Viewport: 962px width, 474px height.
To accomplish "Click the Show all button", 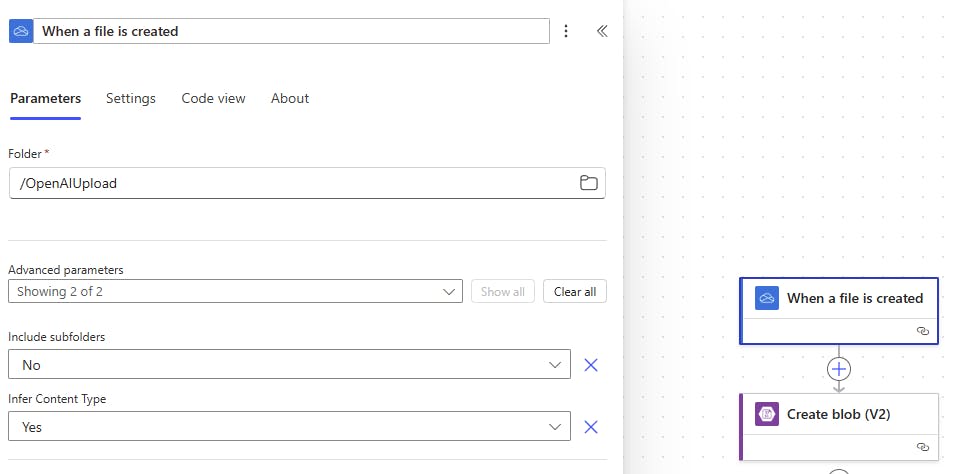I will (x=502, y=292).
